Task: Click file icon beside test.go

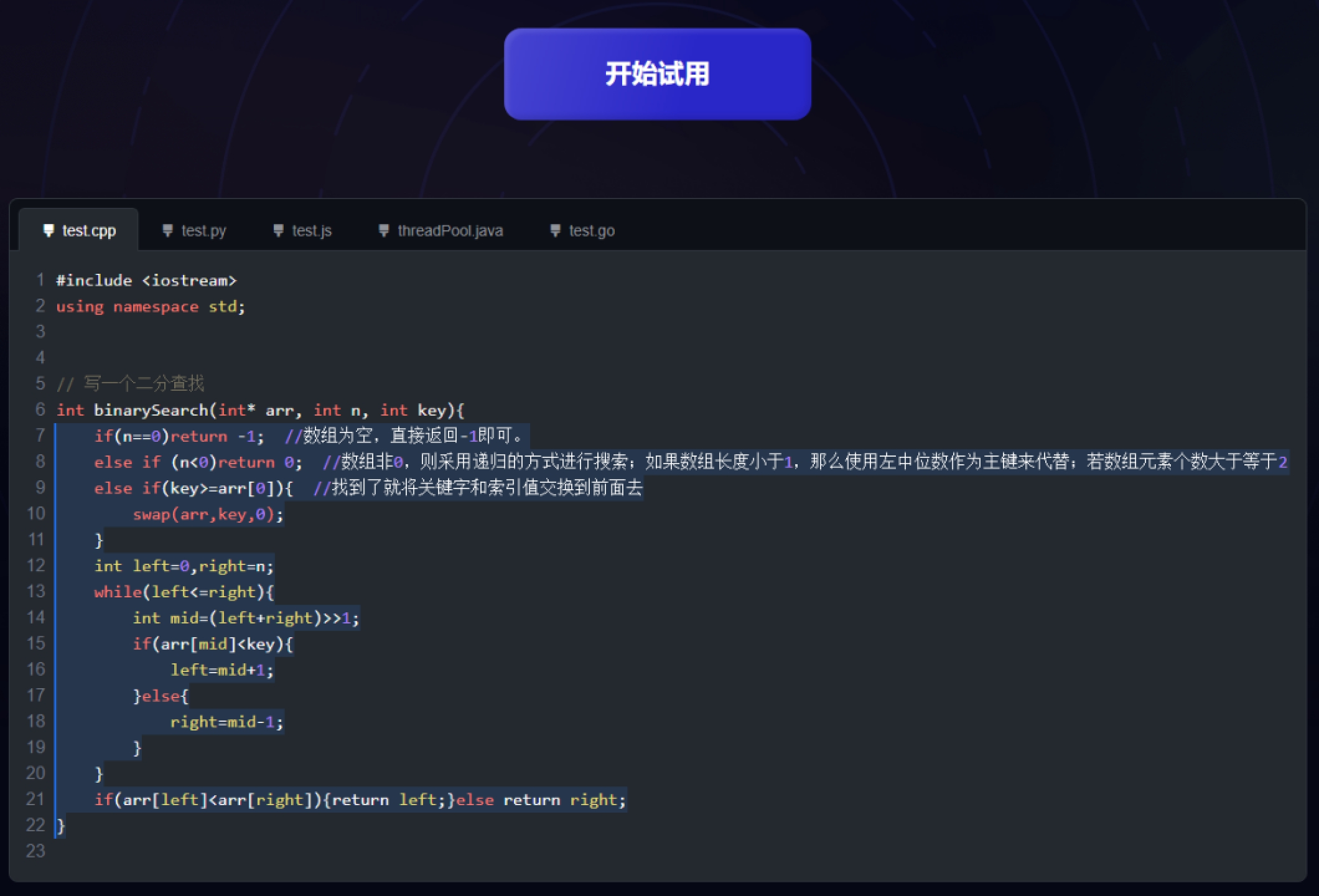Action: (556, 231)
